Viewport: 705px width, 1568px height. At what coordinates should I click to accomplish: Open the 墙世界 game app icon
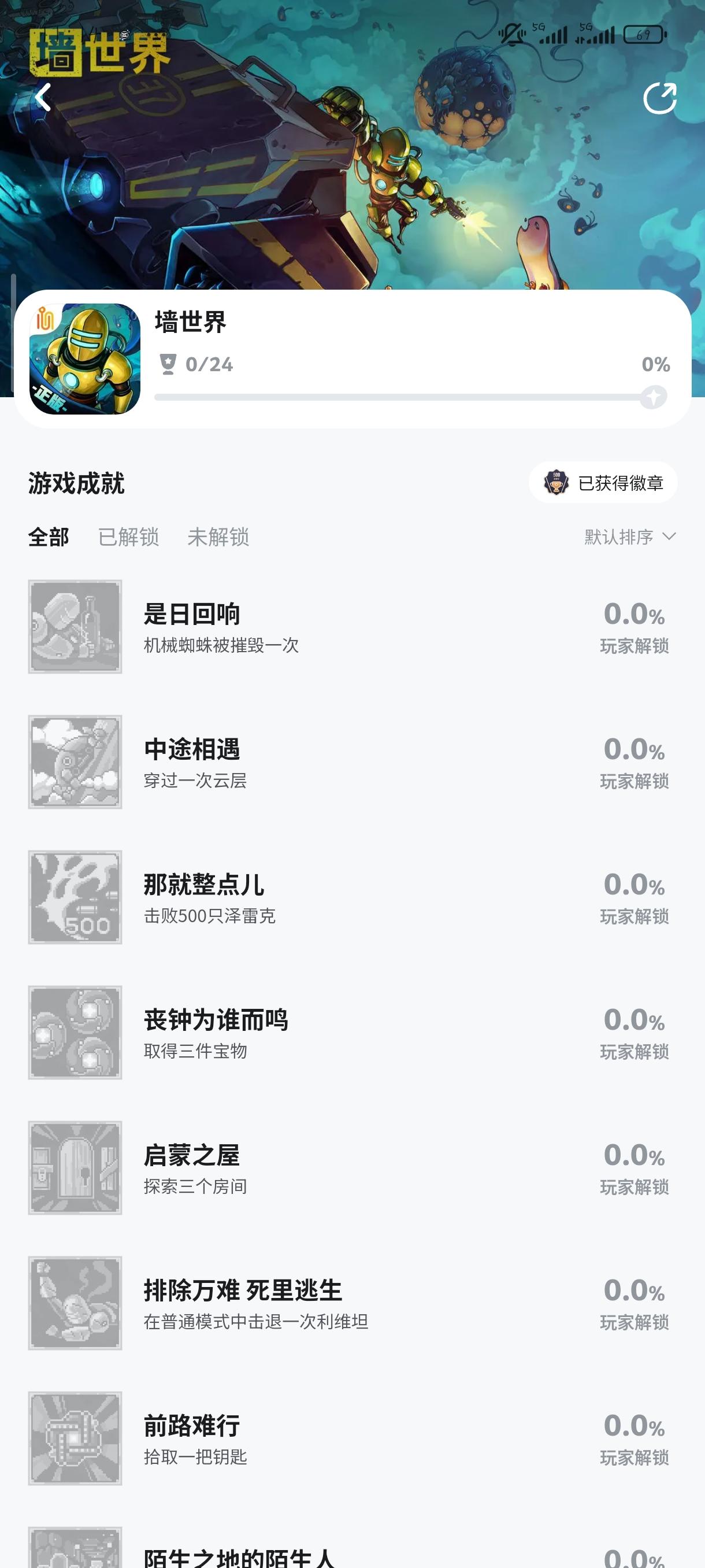point(85,359)
